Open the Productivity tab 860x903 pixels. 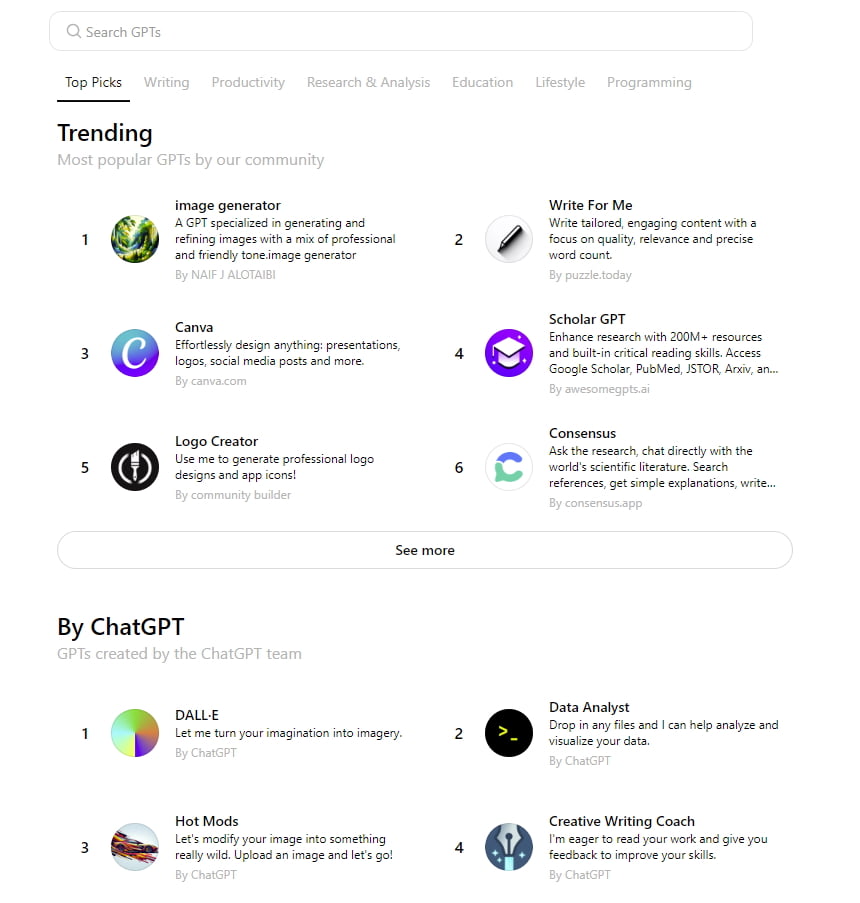[x=248, y=82]
